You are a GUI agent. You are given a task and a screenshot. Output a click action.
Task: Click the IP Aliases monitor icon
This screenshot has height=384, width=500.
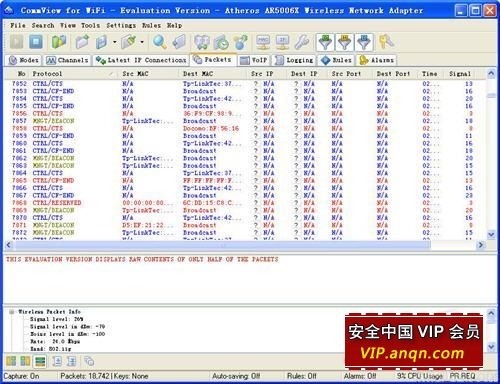tap(283, 42)
